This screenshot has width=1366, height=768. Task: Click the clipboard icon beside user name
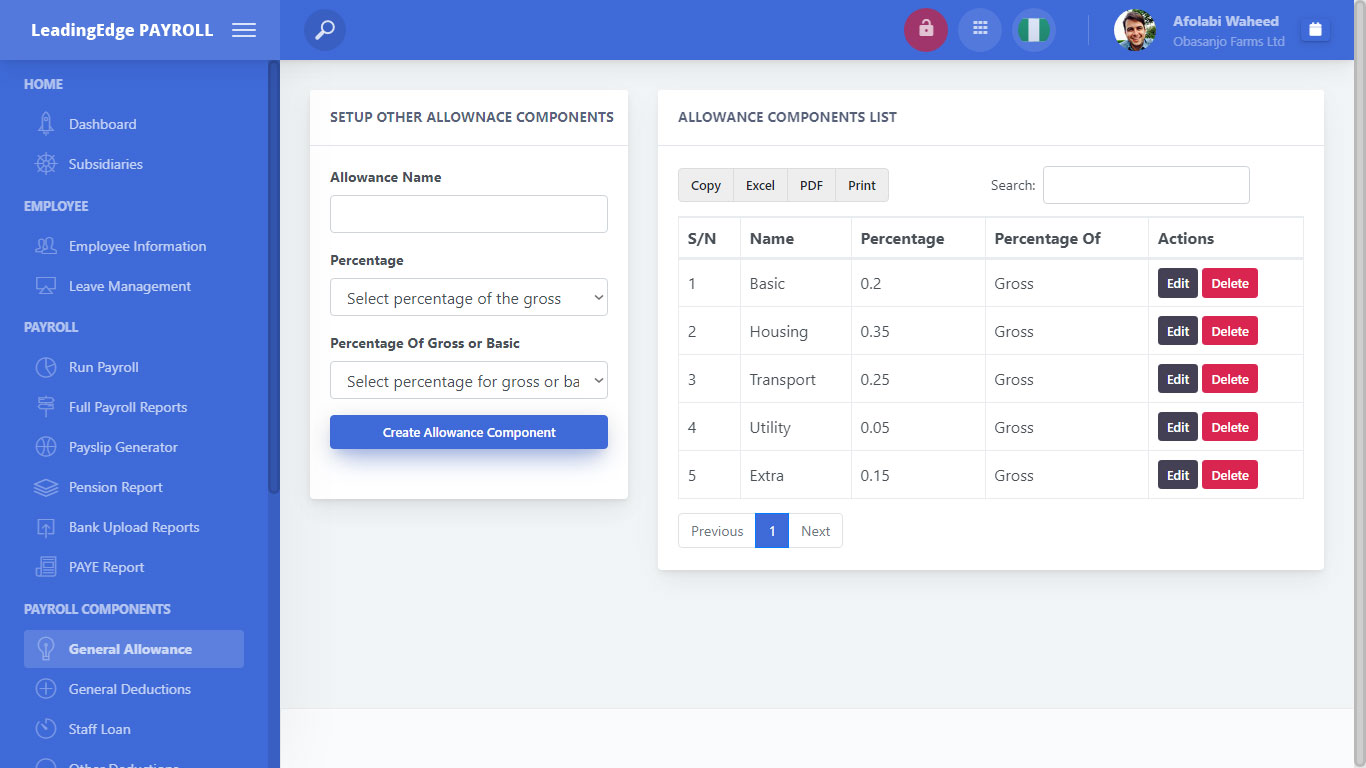coord(1315,30)
